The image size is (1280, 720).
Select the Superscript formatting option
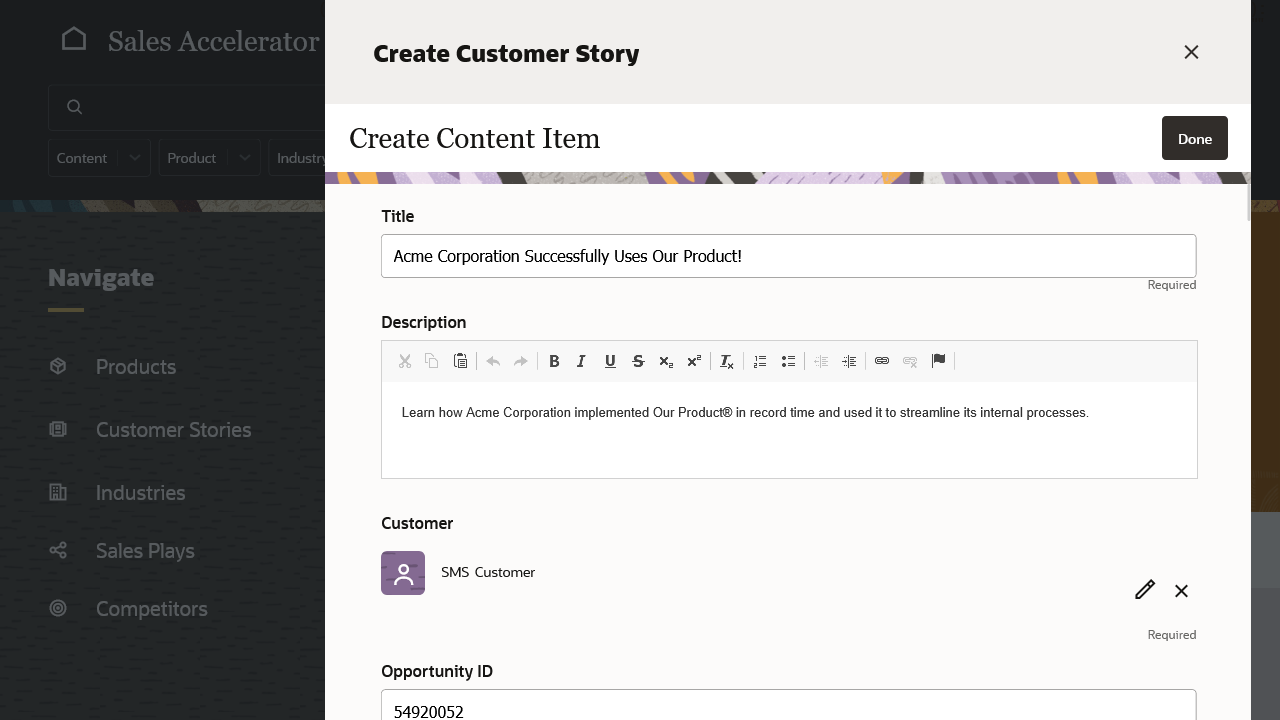[x=693, y=361]
